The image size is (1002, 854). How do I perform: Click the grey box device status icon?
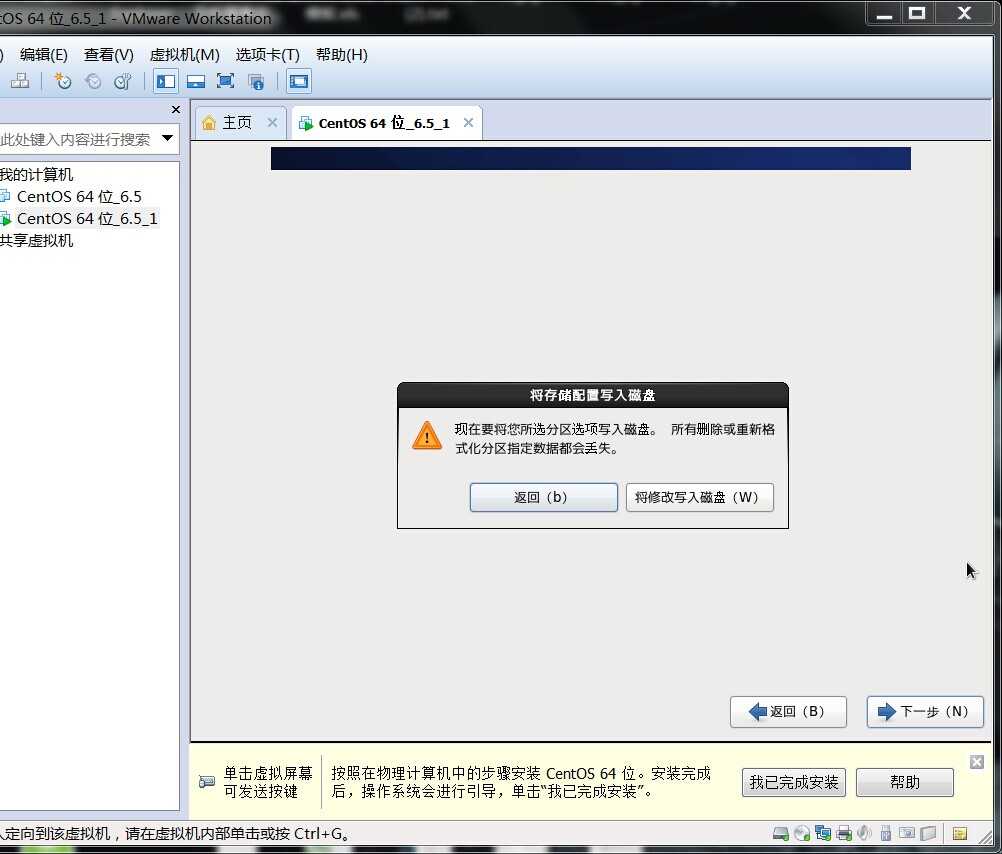click(x=928, y=833)
